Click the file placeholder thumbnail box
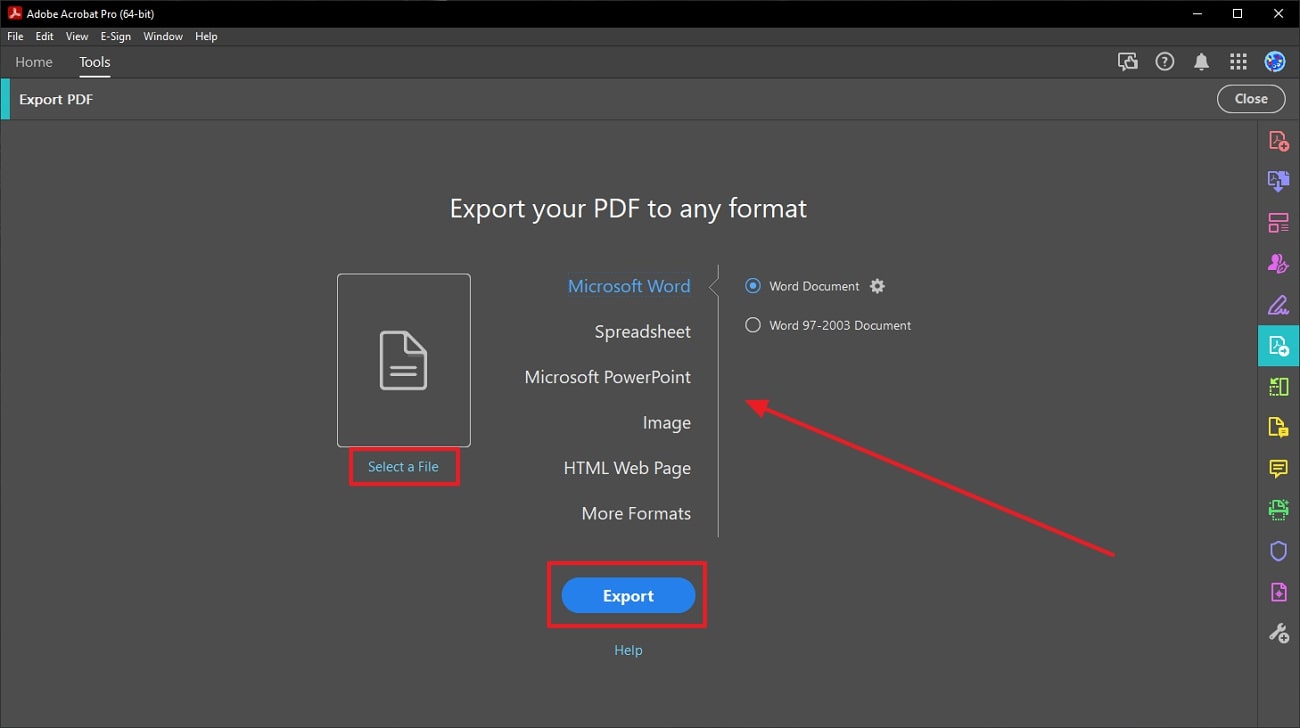The width and height of the screenshot is (1300, 728). [x=404, y=360]
